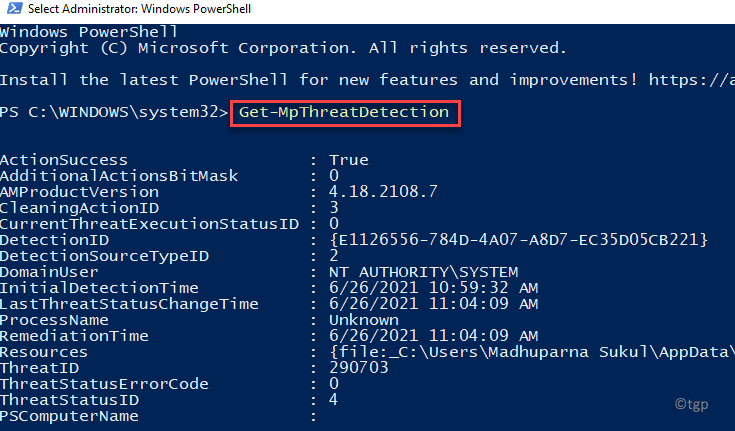This screenshot has height=431, width=735.
Task: Click the CleaningActionID label
Action: (x=79, y=208)
